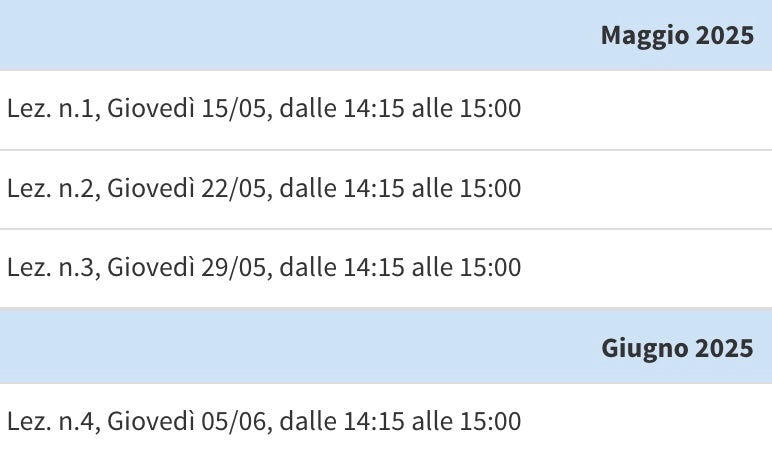The width and height of the screenshot is (772, 460).
Task: Select the Lez. n.2 lesson label
Action: [x=50, y=188]
